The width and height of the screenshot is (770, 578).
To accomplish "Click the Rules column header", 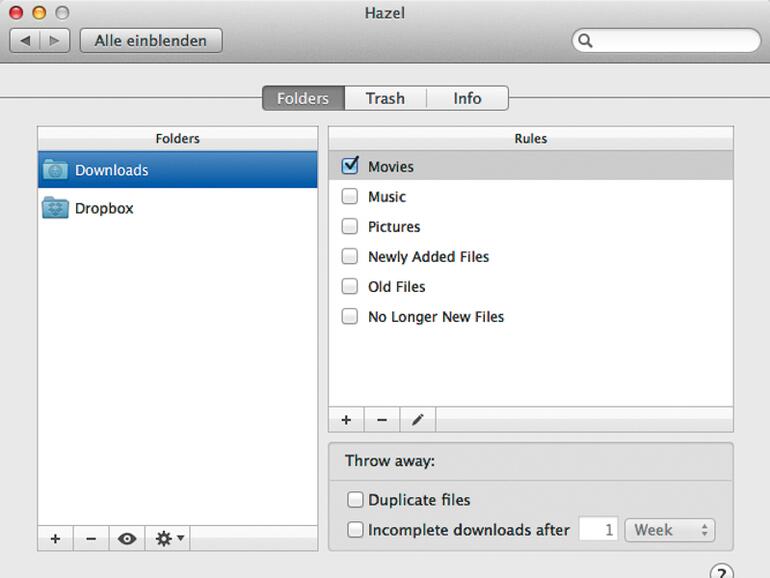I will pos(531,138).
